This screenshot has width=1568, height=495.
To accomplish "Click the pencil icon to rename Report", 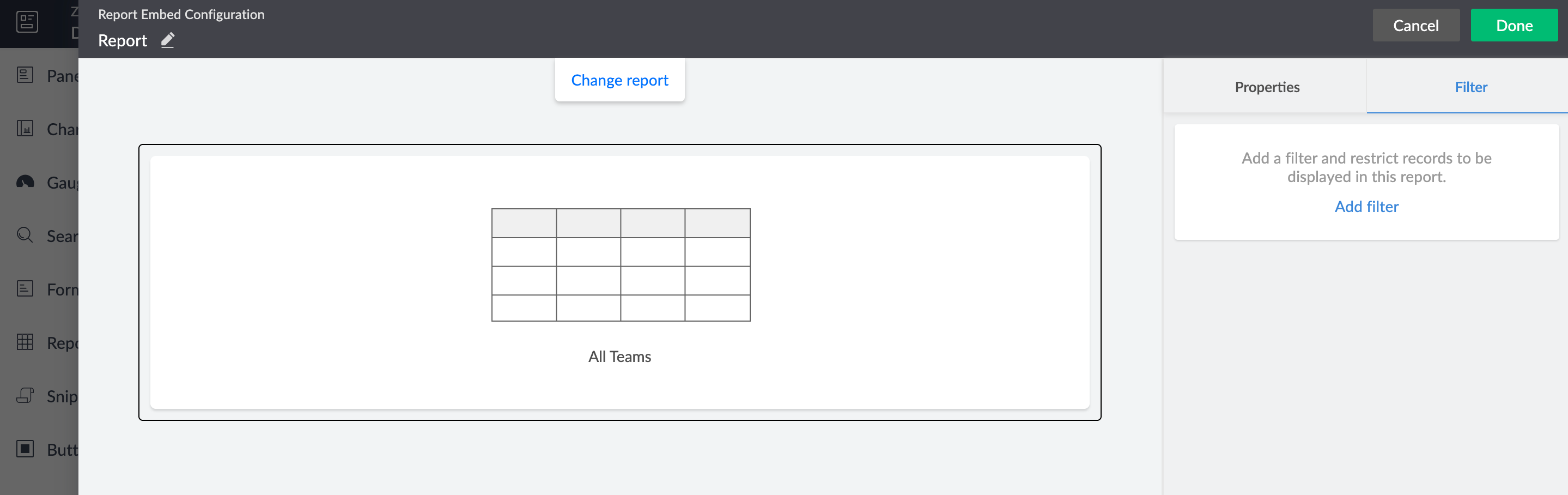I will (167, 40).
